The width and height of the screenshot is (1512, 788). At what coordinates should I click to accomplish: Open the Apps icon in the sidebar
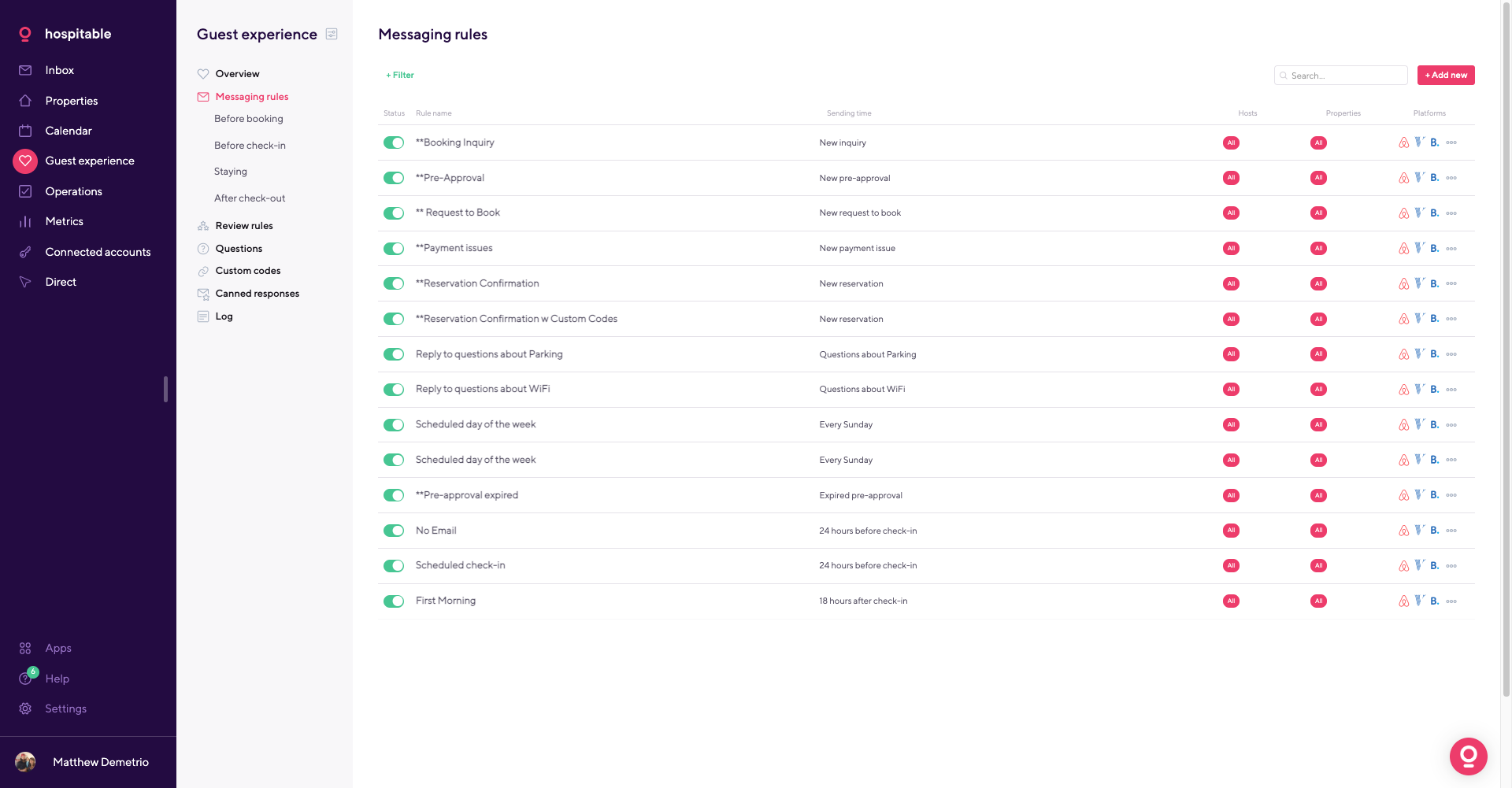point(24,648)
